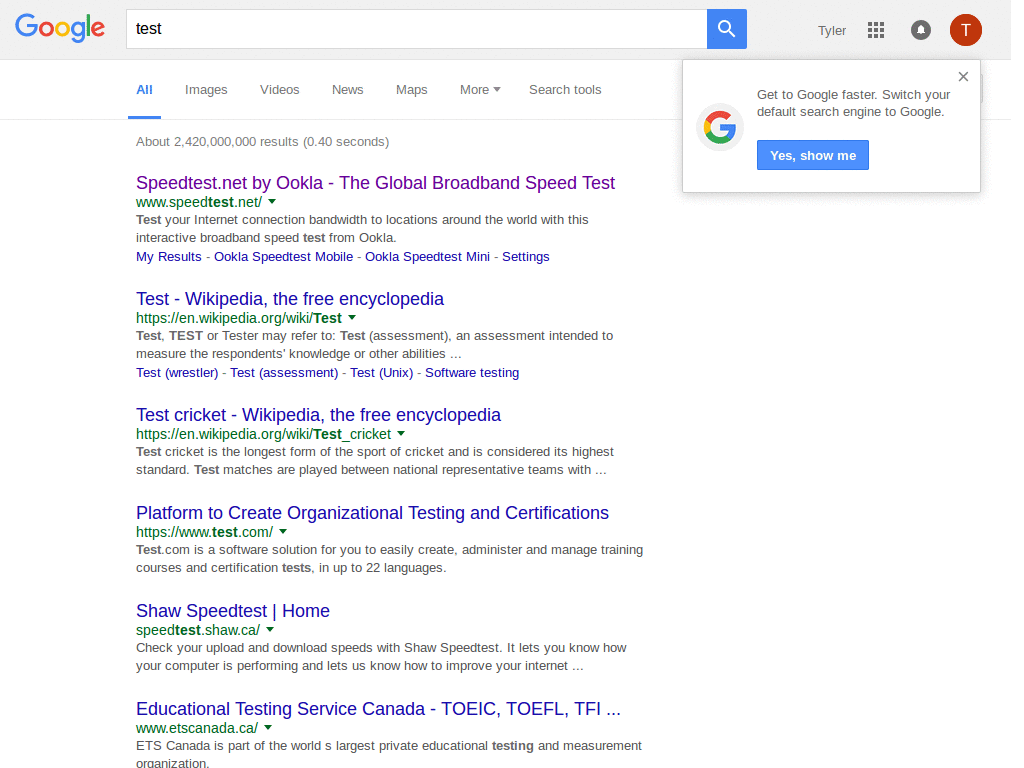Image resolution: width=1024 pixels, height=768 pixels.
Task: Click Tyler's account name
Action: tap(831, 30)
